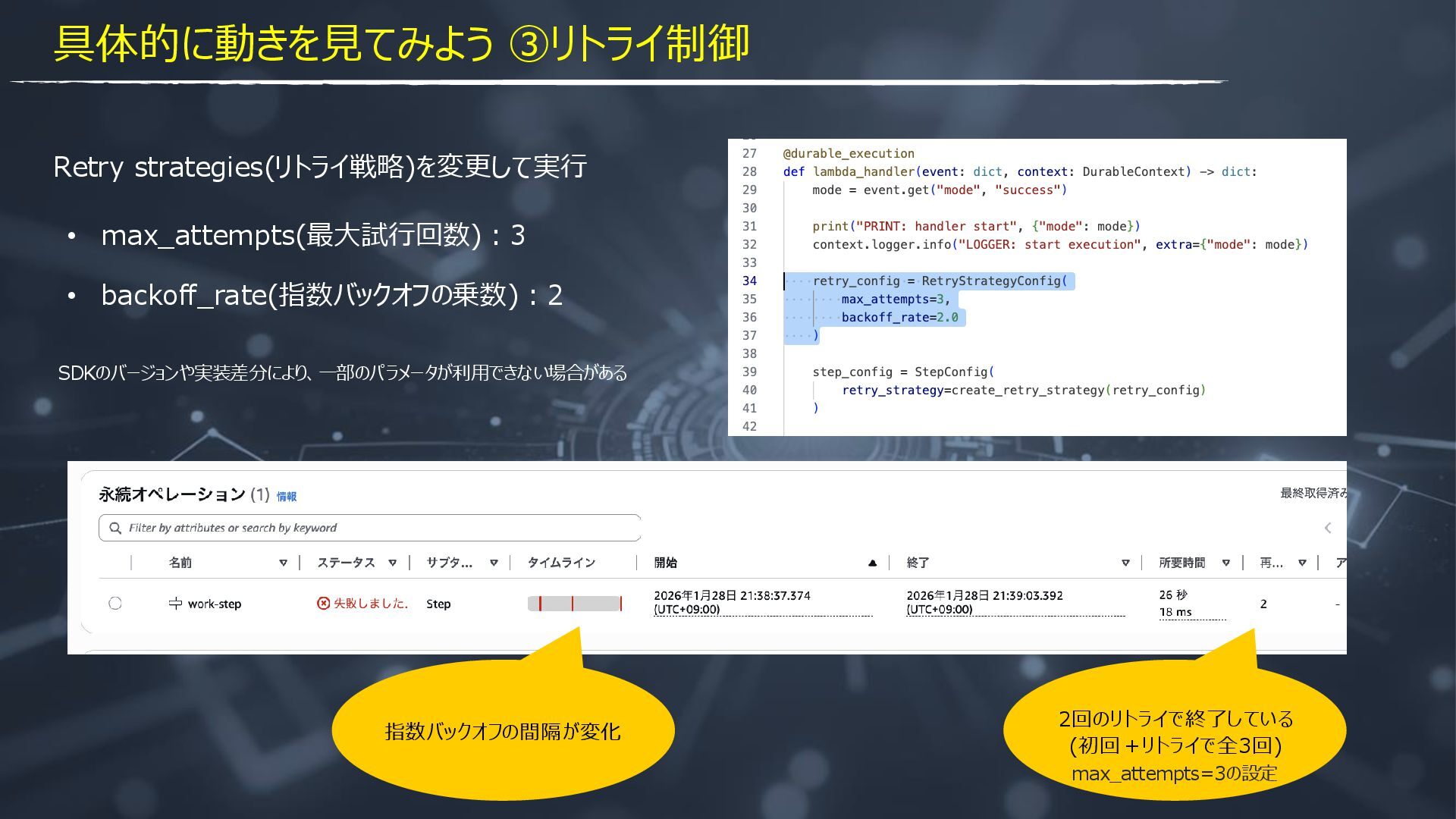The image size is (1456, 819).
Task: Click the work-step step type icon
Action: pos(175,604)
